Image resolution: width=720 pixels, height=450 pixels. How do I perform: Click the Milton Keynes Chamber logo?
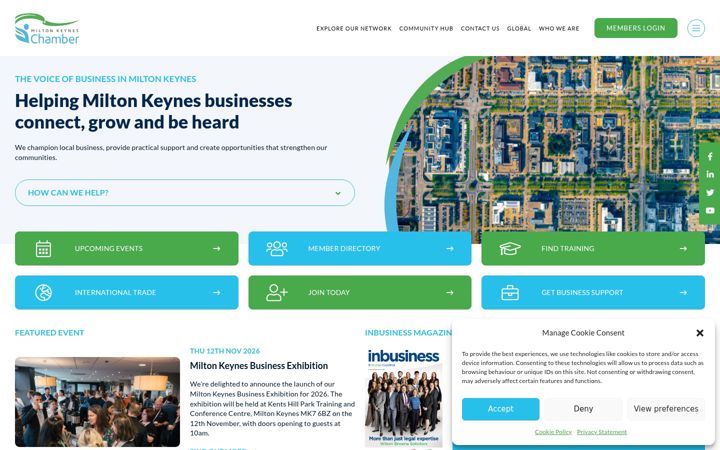[47, 28]
